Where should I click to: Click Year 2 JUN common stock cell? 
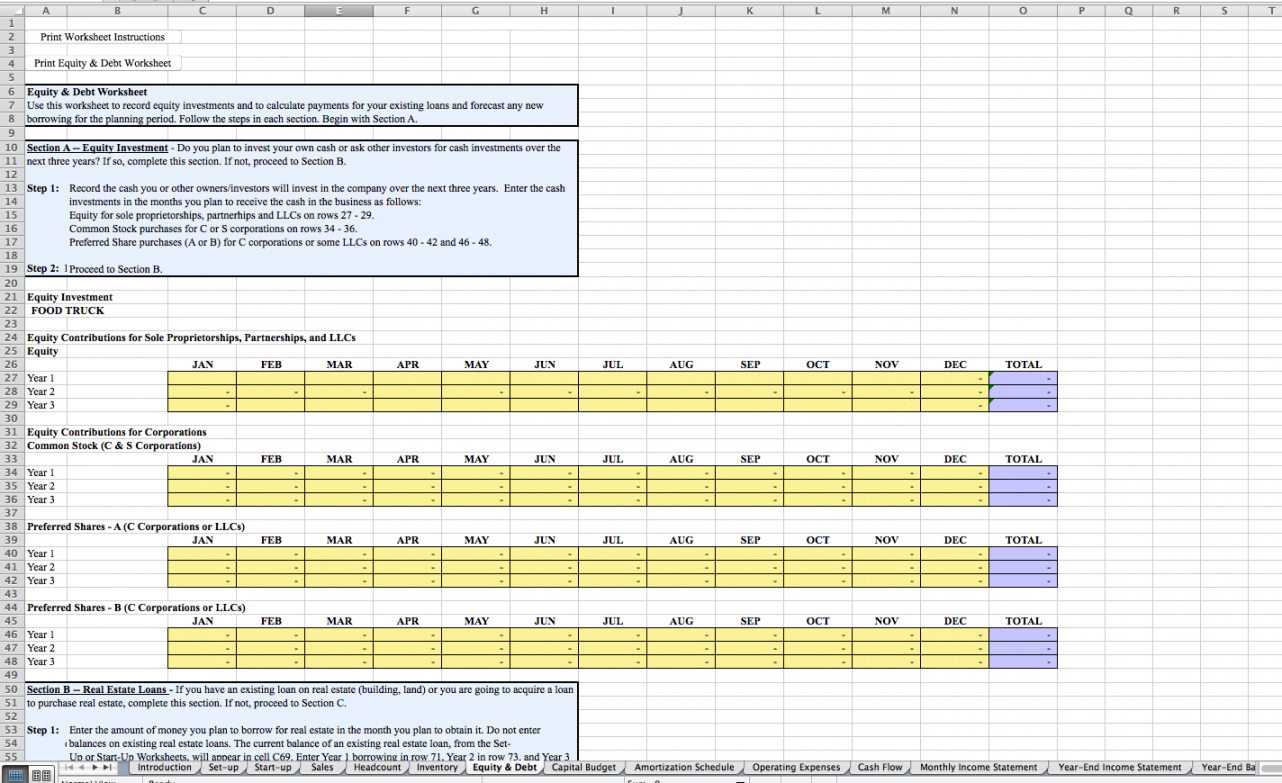click(543, 486)
